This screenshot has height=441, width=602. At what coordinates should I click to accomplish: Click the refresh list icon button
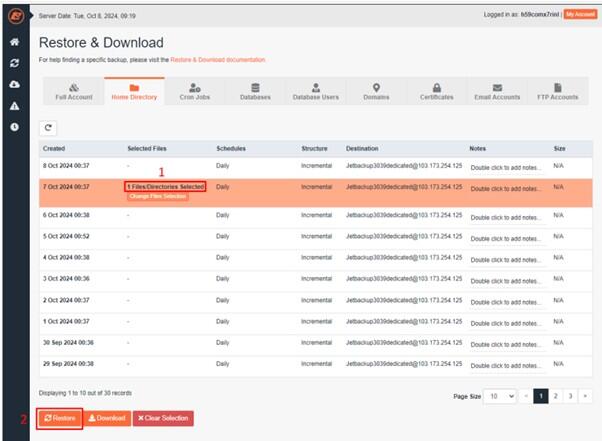[48, 128]
